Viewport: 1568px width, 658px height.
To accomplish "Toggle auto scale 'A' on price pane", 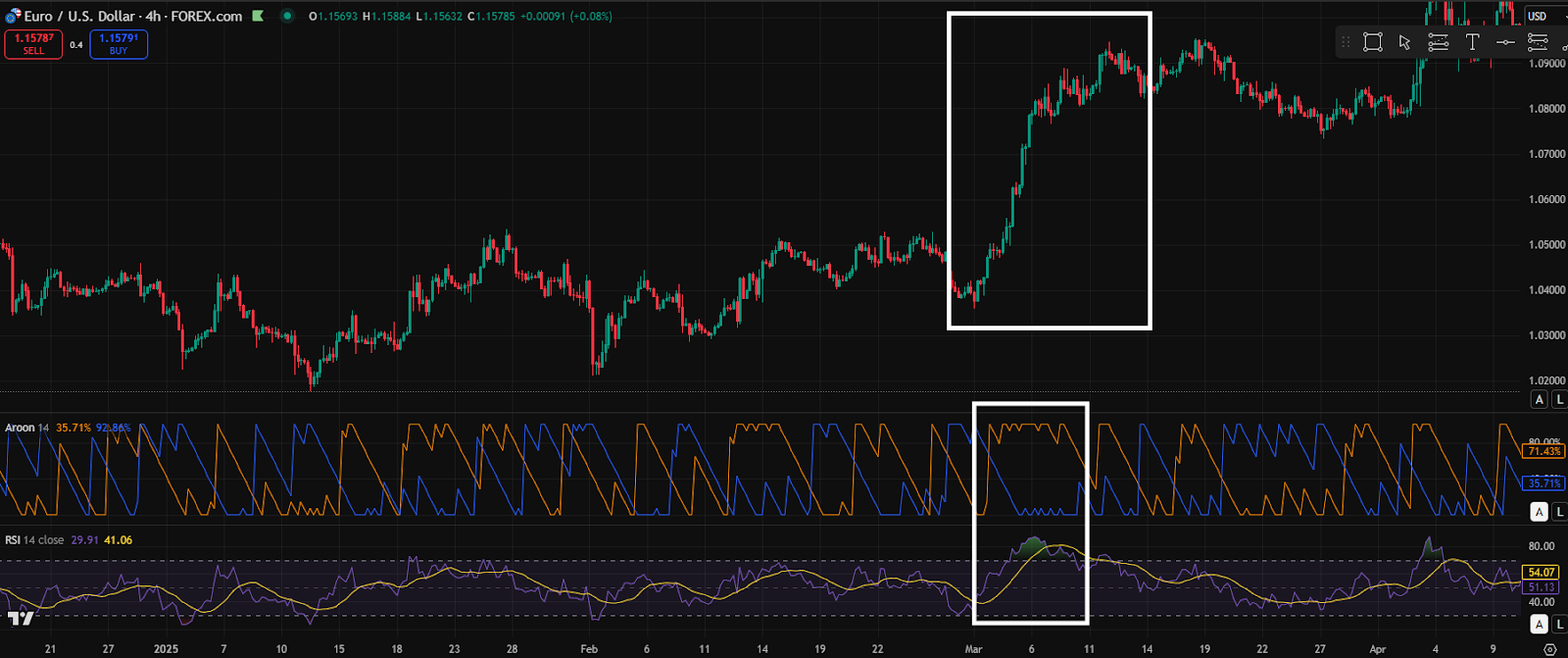I will tap(1539, 399).
